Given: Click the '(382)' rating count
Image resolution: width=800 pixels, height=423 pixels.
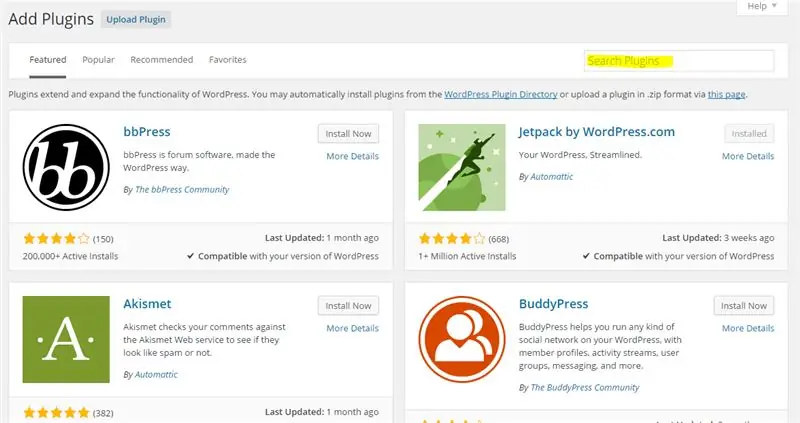Looking at the screenshot, I should pyautogui.click(x=103, y=413).
